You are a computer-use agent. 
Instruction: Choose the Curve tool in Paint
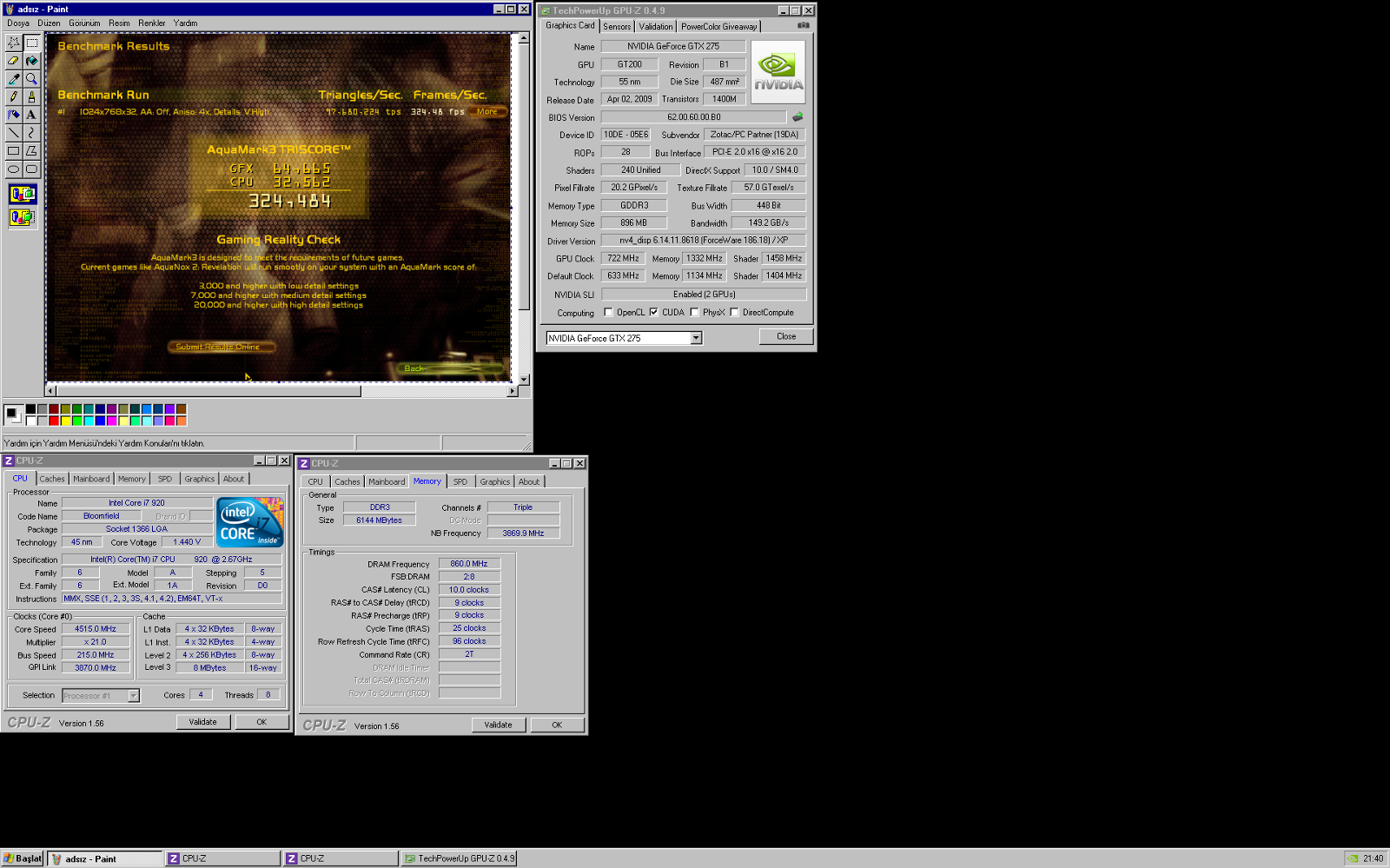click(32, 133)
